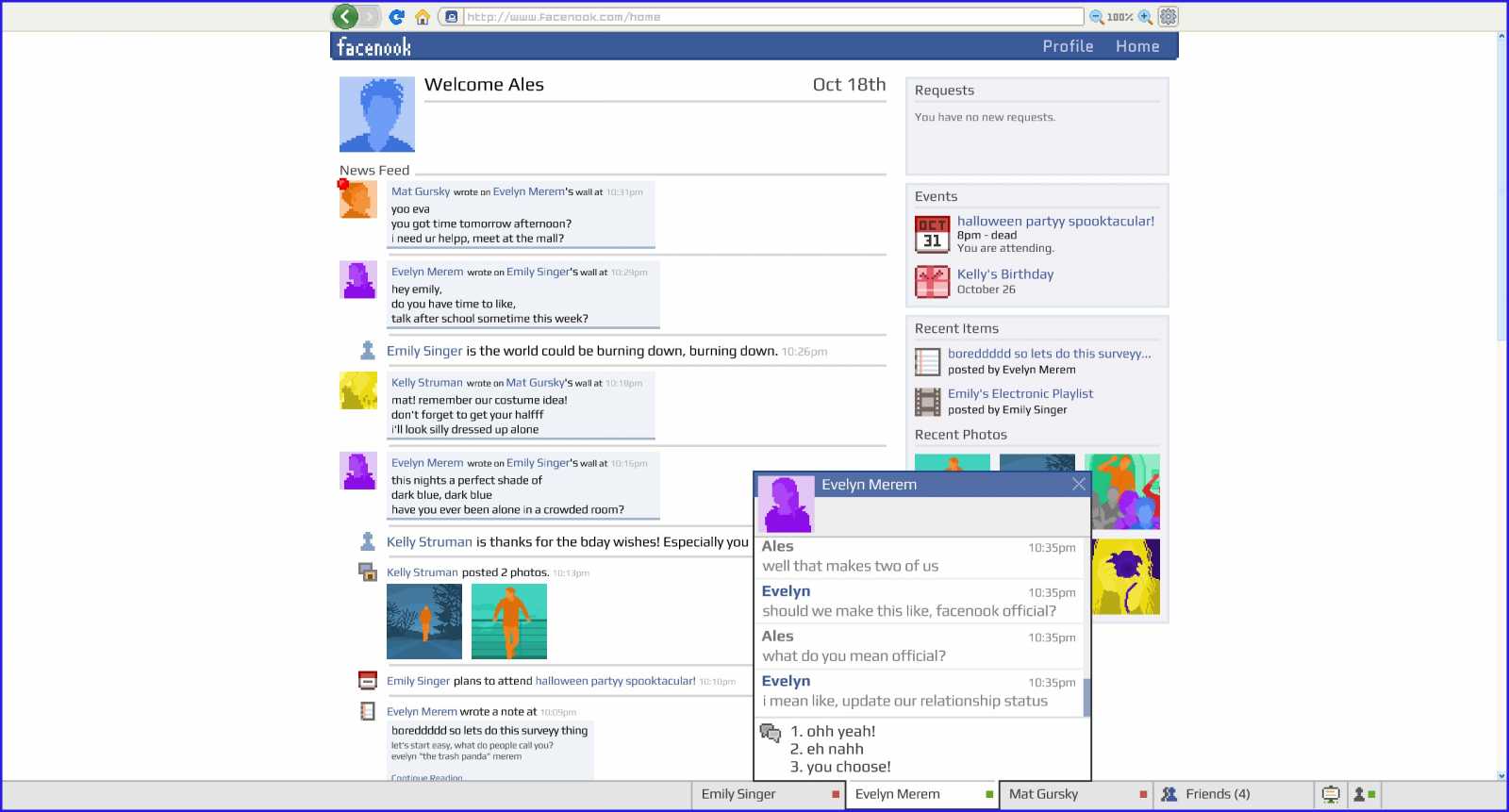Open Kelly's dark blue forest photo

pyautogui.click(x=424, y=621)
